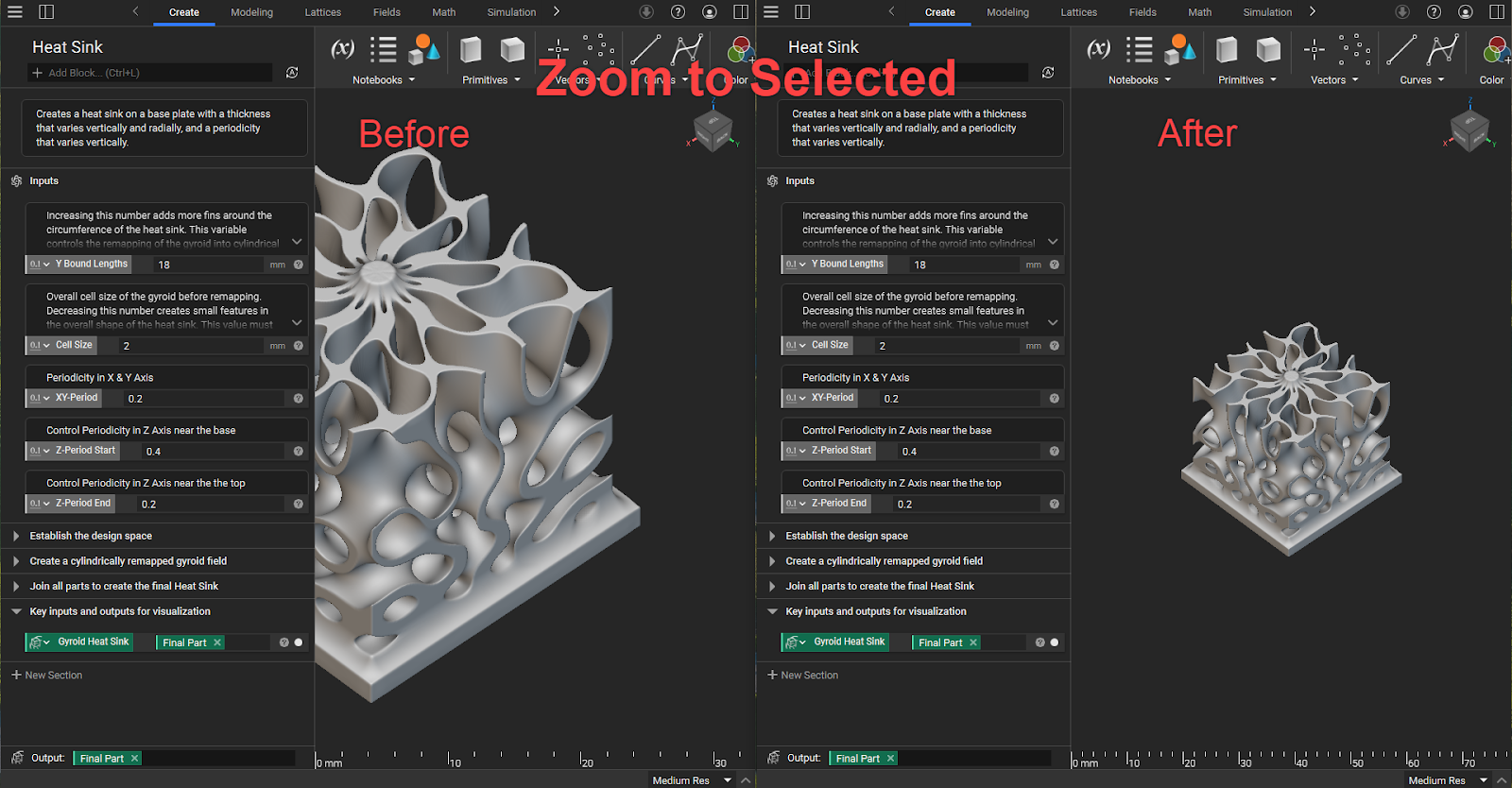Open Variables (x) tool in After window
This screenshot has height=788, width=1512.
pos(1098,49)
